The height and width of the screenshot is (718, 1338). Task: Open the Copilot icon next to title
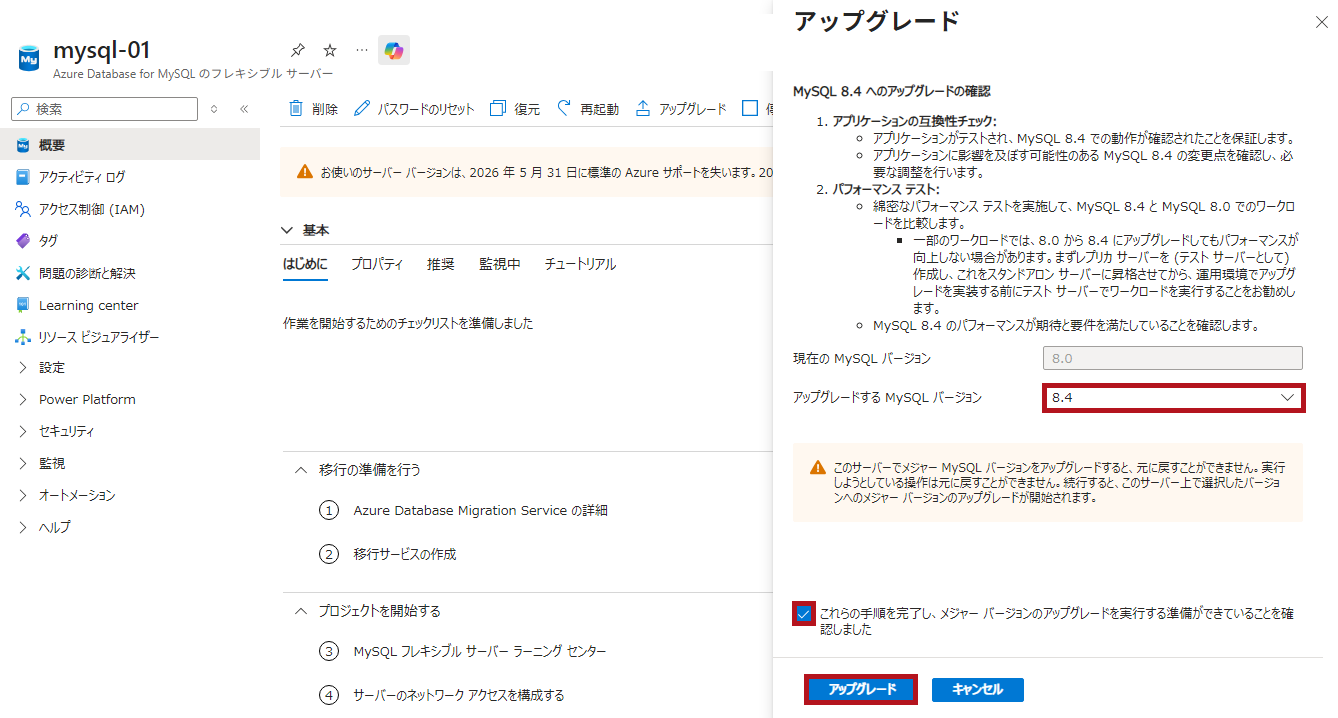pos(393,51)
